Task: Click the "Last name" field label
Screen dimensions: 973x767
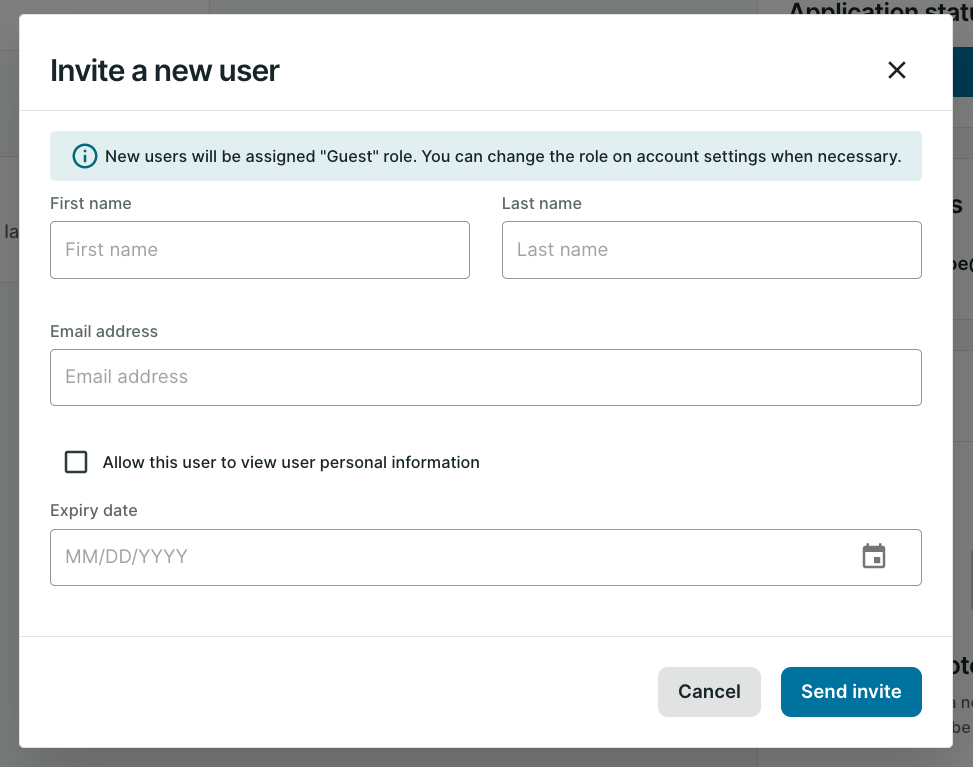Action: coord(542,204)
